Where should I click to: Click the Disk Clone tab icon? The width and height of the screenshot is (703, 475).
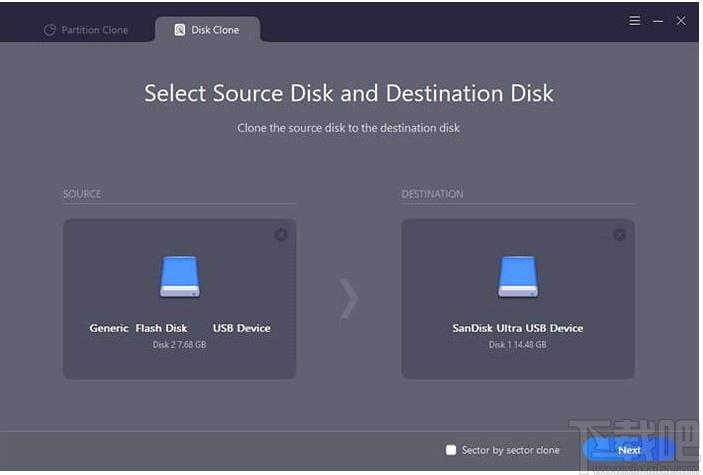pos(180,30)
